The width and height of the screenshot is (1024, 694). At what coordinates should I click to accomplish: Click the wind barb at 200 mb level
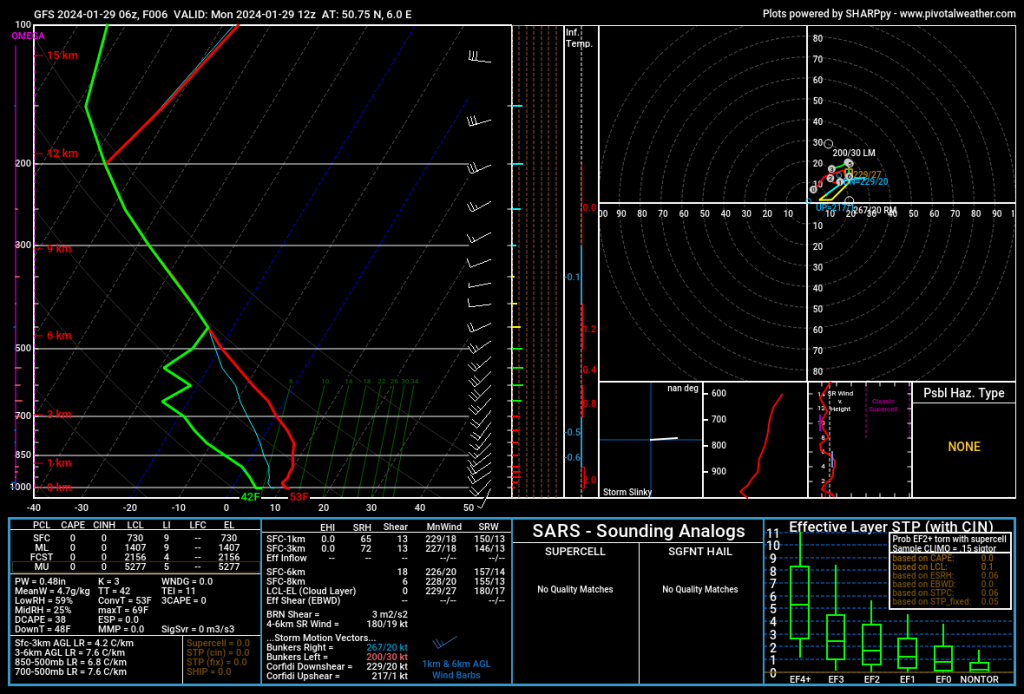click(479, 168)
